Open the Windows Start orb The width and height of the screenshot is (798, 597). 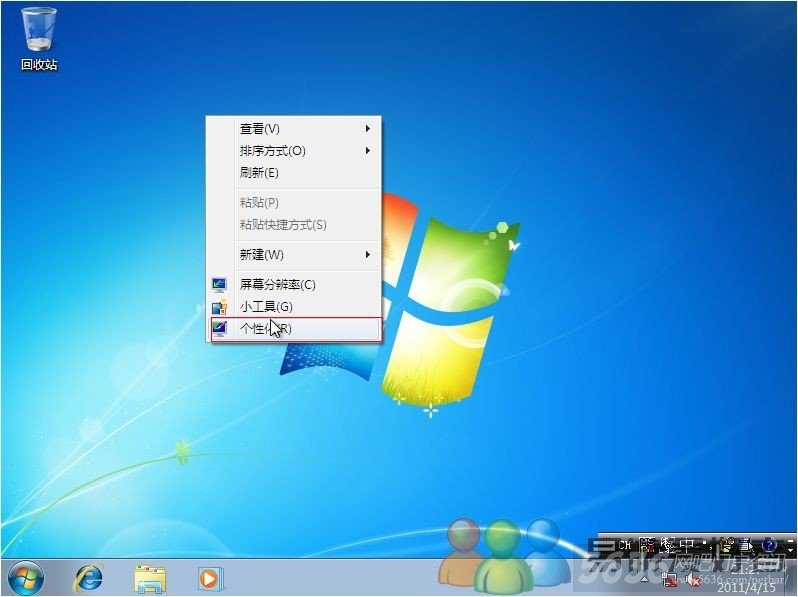pyautogui.click(x=25, y=578)
